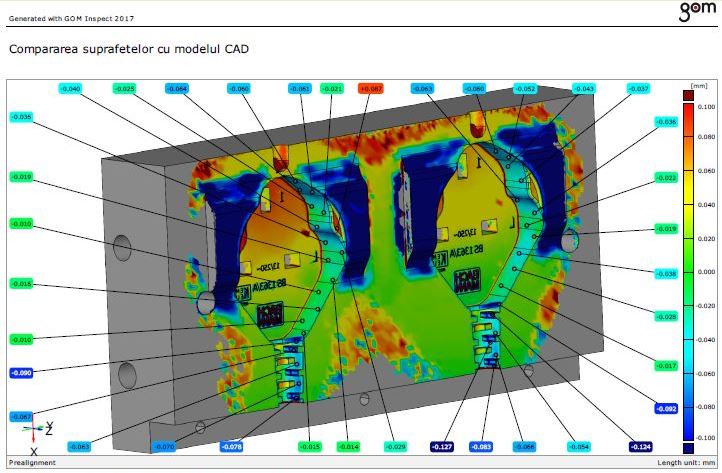Click the title Compararea suprafetelor cu modelul CAD

[x=128, y=48]
